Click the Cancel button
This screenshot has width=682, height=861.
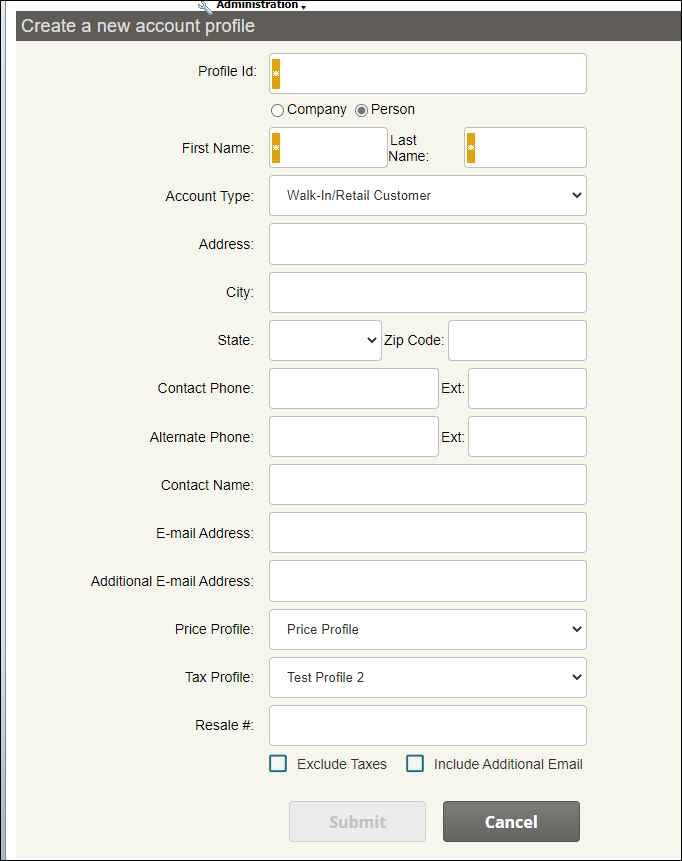pyautogui.click(x=511, y=822)
